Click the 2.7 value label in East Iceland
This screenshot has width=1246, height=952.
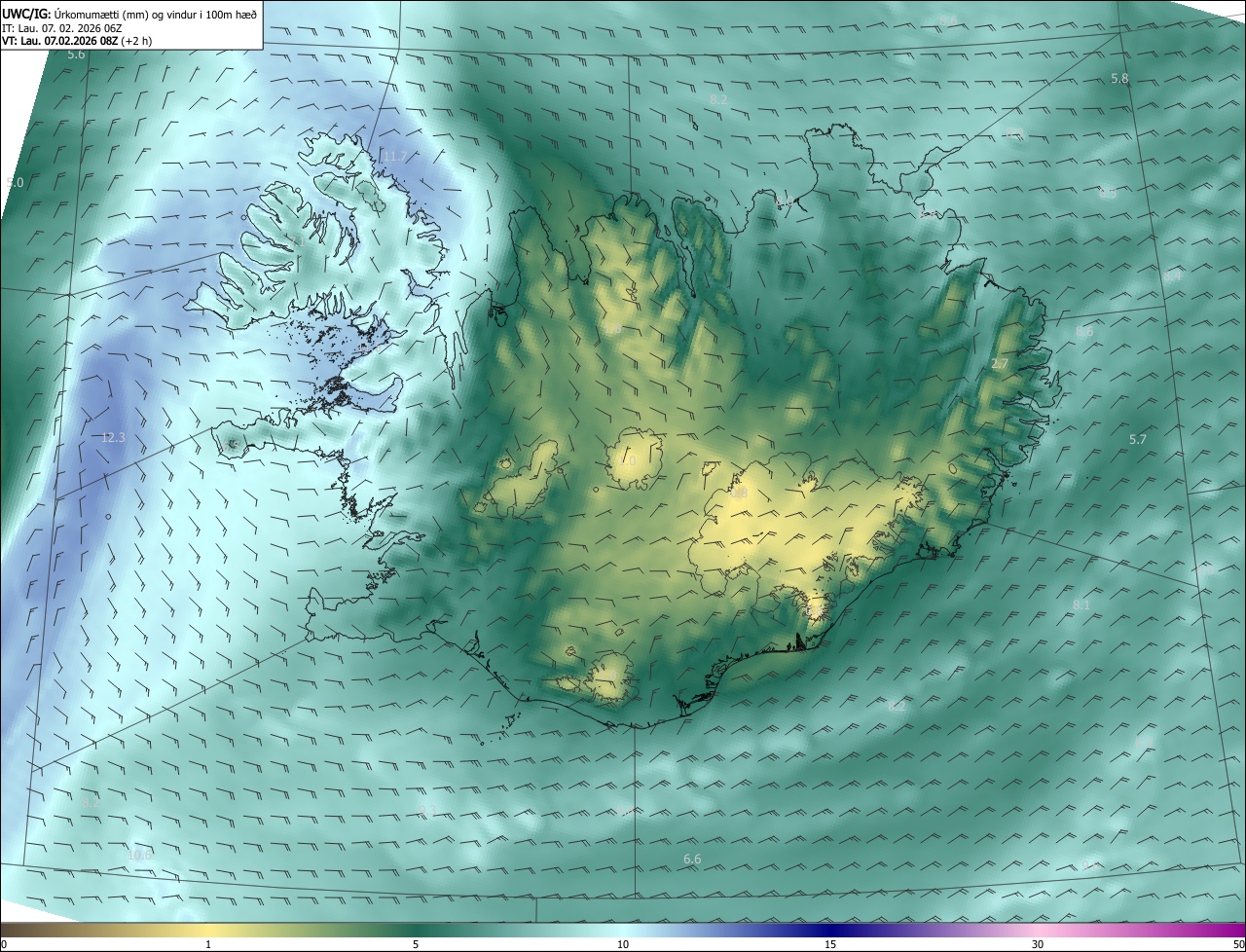1000,364
